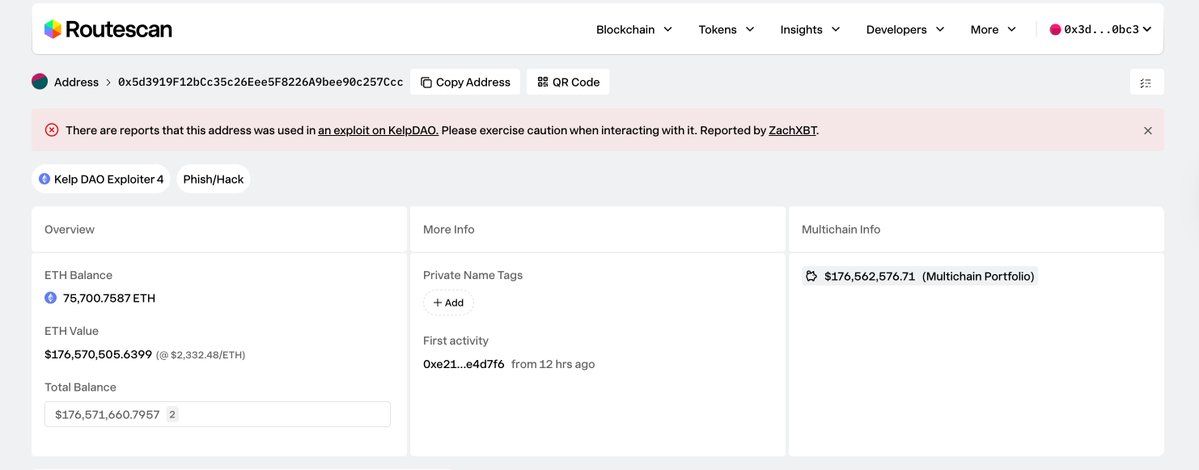
Task: Open the ZachXBT reporter link
Action: pyautogui.click(x=792, y=130)
